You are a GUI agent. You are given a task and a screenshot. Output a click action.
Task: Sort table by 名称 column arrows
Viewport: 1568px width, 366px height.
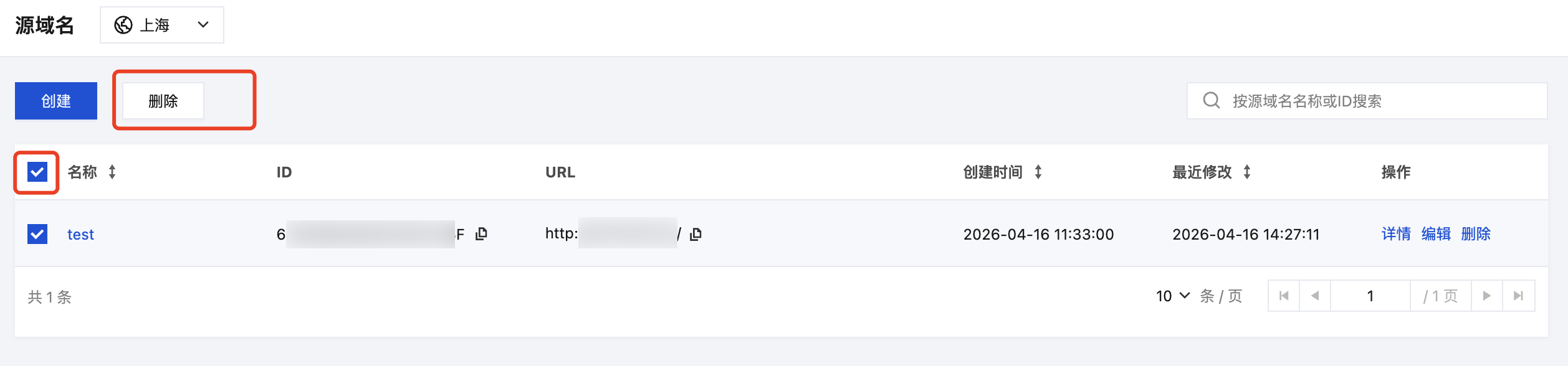(x=112, y=172)
